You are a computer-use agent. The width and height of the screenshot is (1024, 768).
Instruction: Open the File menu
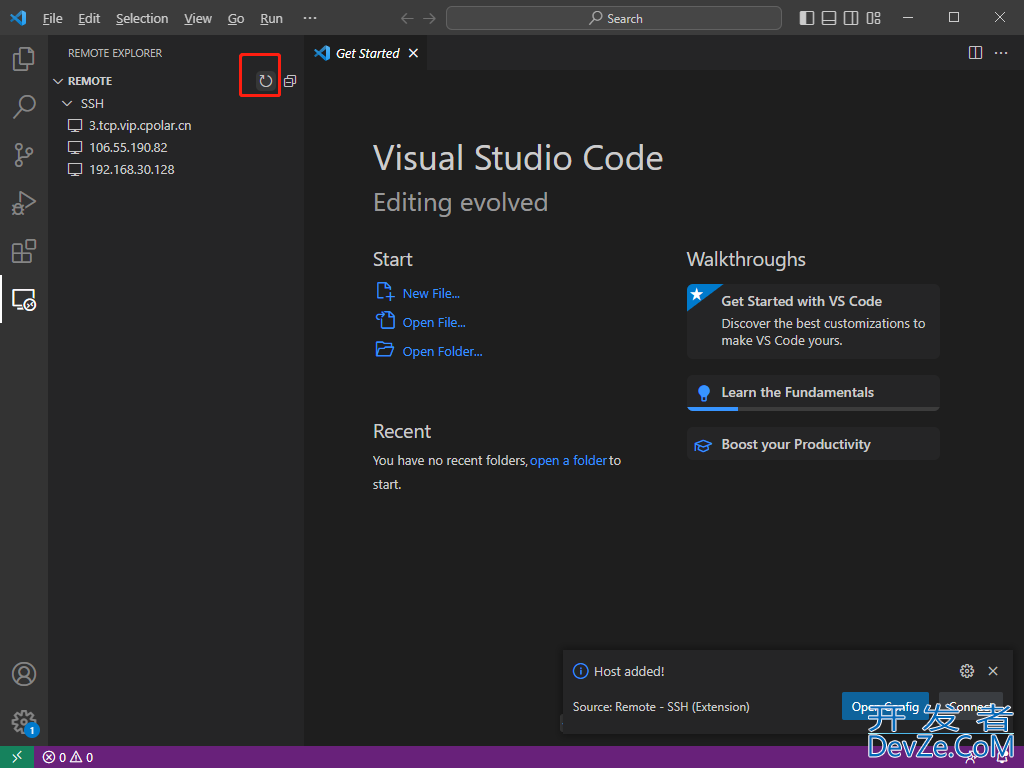click(x=53, y=18)
